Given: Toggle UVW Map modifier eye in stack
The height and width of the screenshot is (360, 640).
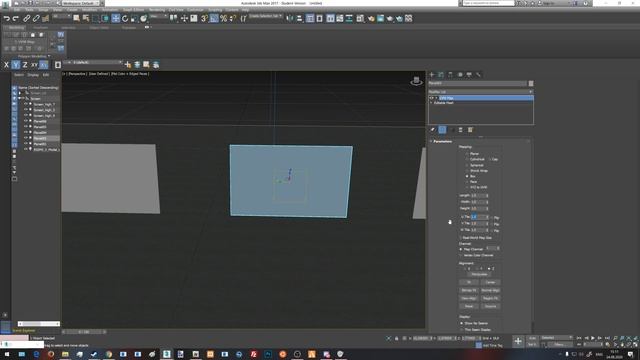Looking at the screenshot, I should pyautogui.click(x=431, y=98).
